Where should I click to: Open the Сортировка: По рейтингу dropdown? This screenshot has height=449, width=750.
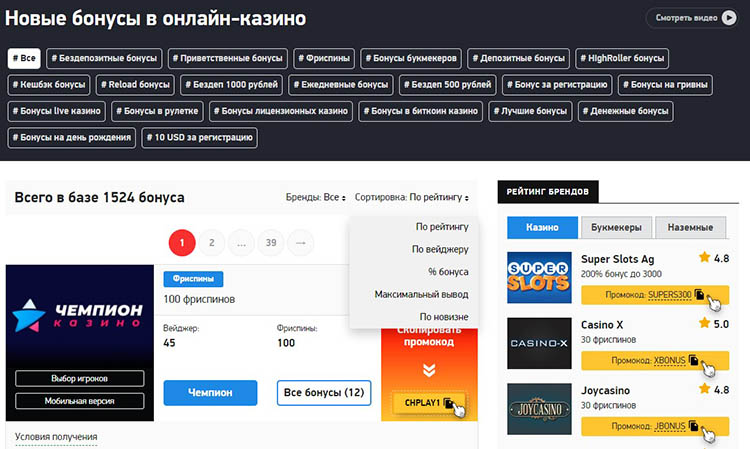411,197
